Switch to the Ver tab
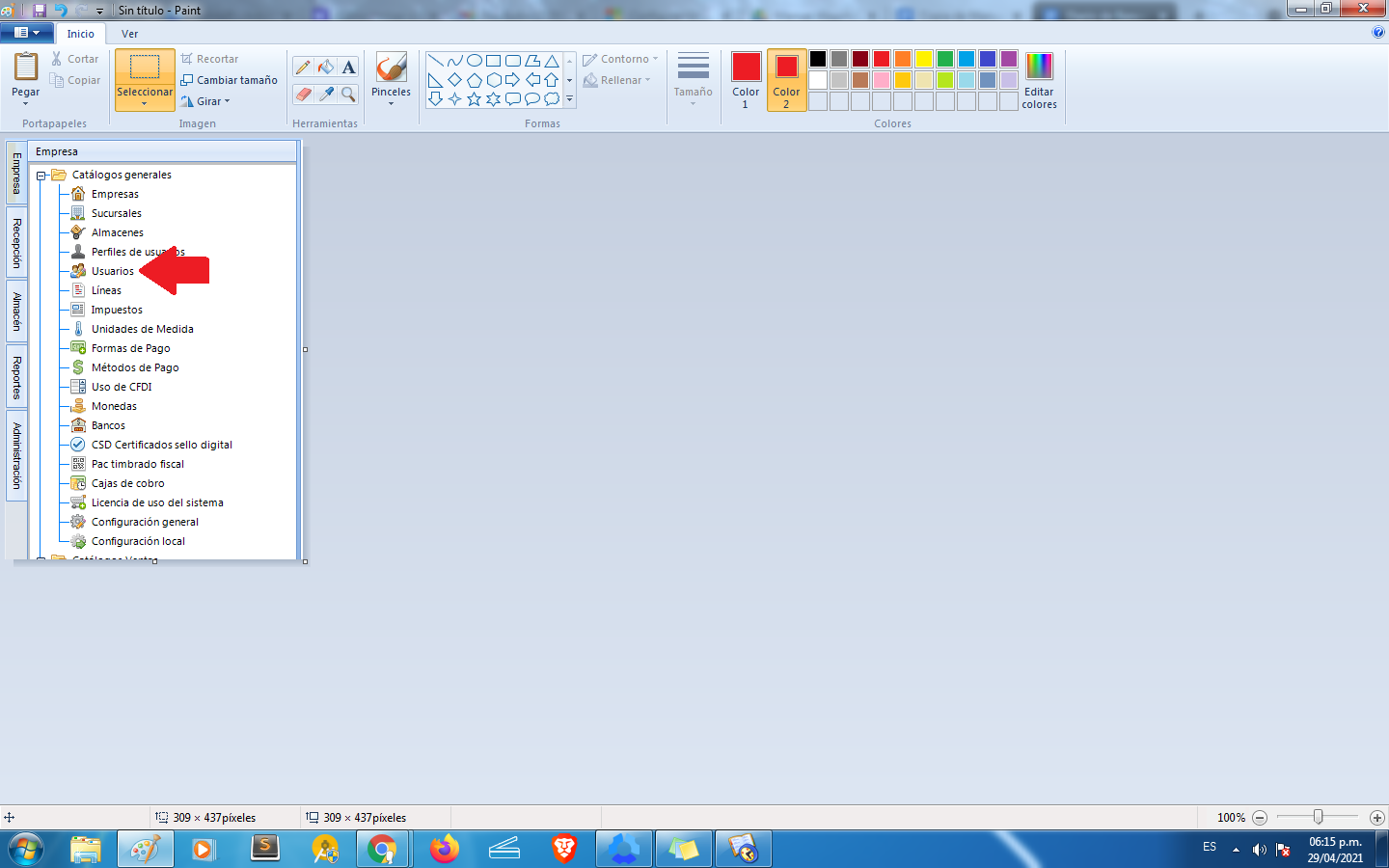The width and height of the screenshot is (1389, 868). coord(129,34)
